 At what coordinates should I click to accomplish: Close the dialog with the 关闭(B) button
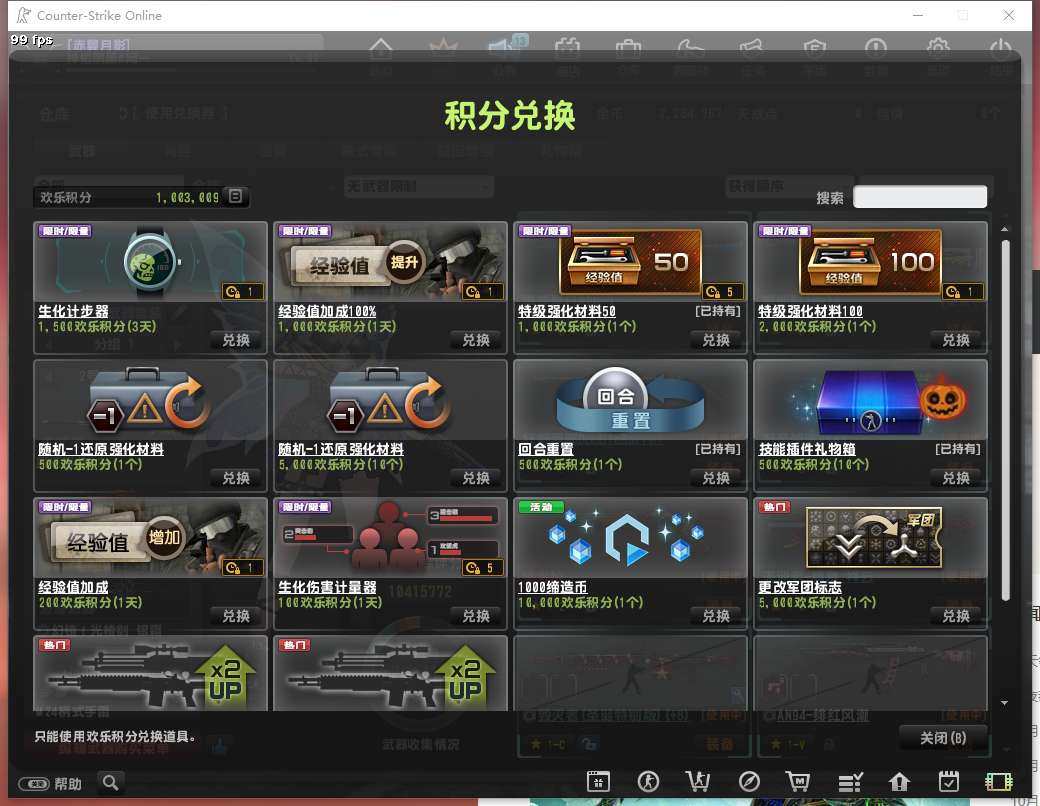point(942,738)
